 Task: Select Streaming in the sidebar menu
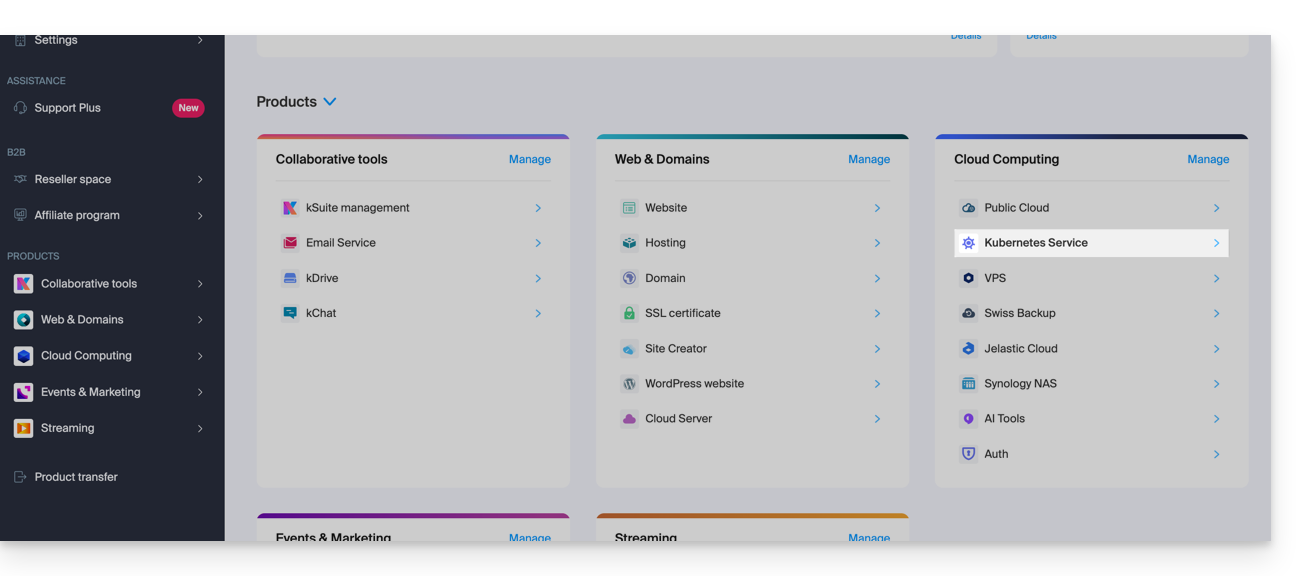[x=68, y=428]
